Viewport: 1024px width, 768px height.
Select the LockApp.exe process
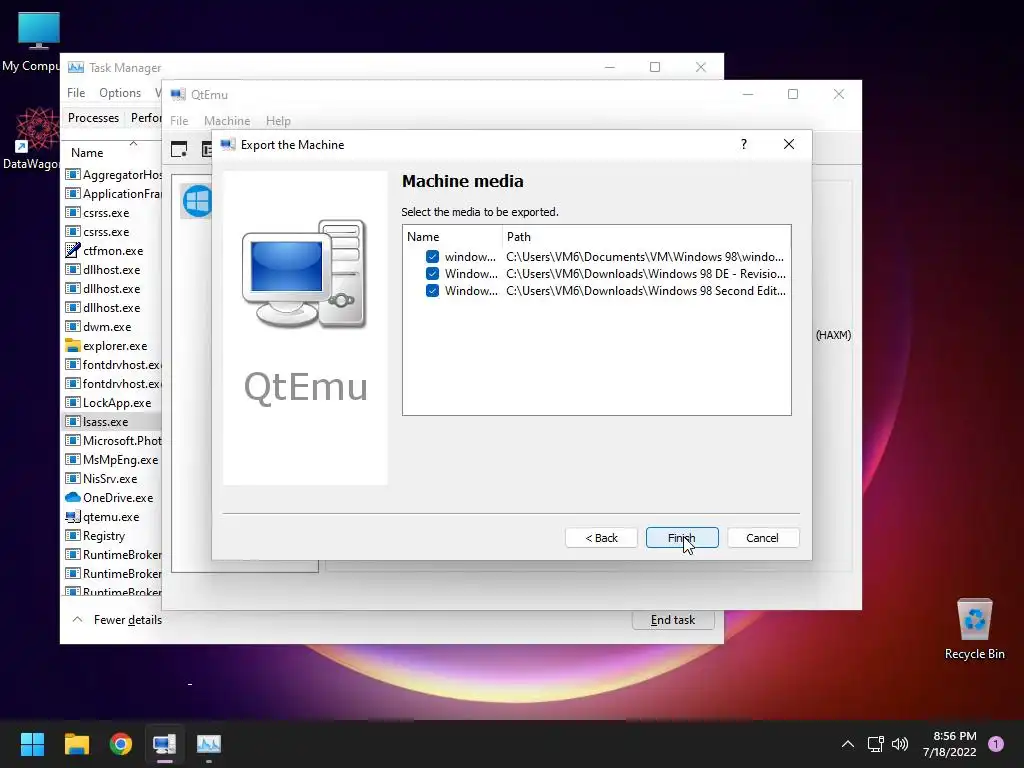(112, 403)
